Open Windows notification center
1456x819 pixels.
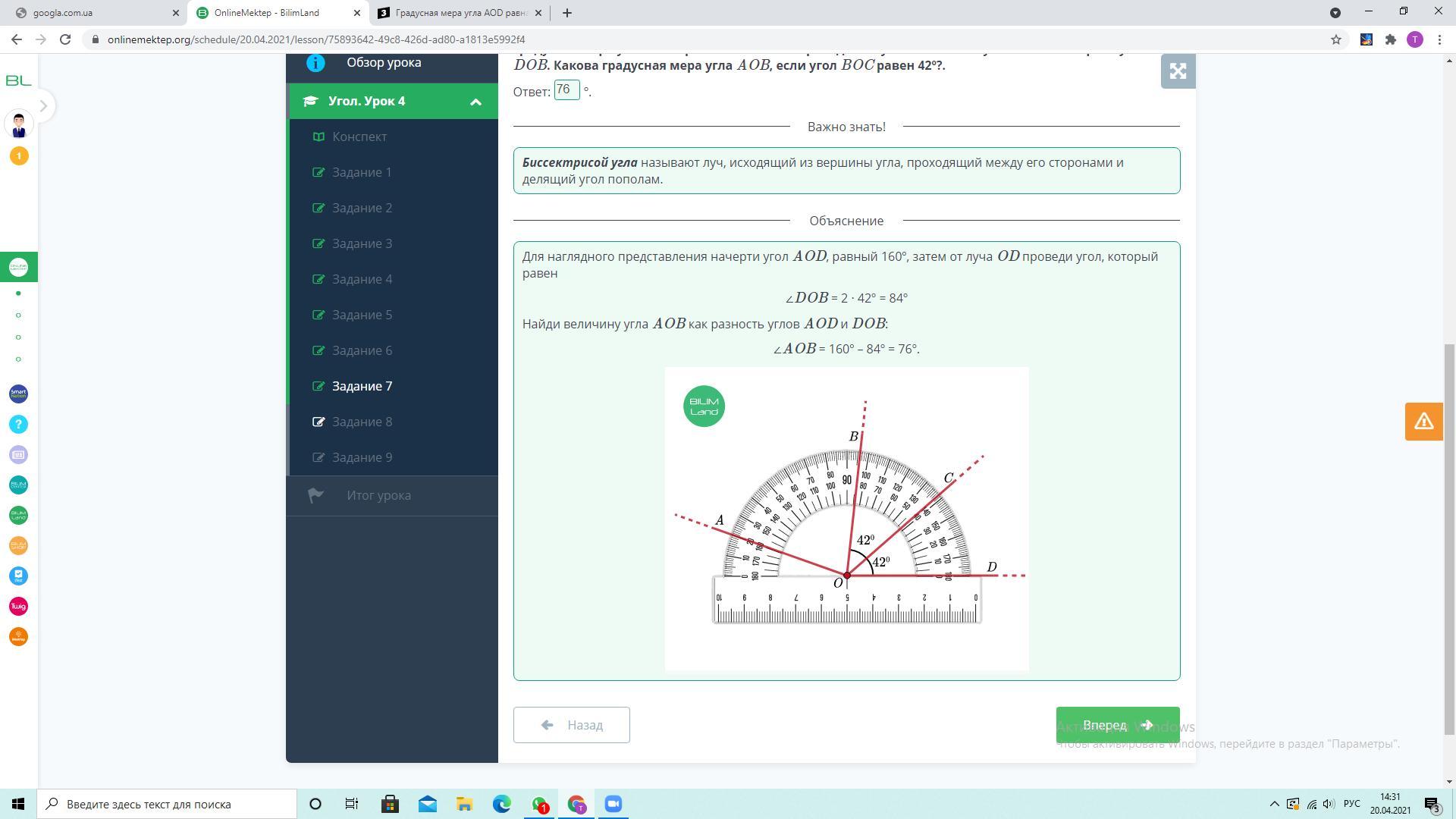[x=1433, y=804]
